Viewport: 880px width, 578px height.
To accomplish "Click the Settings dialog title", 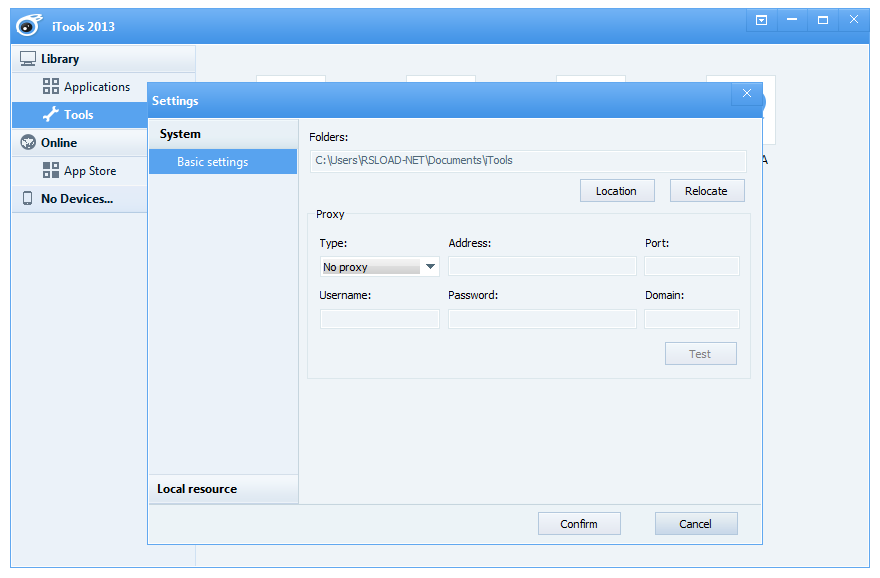I will [x=175, y=101].
